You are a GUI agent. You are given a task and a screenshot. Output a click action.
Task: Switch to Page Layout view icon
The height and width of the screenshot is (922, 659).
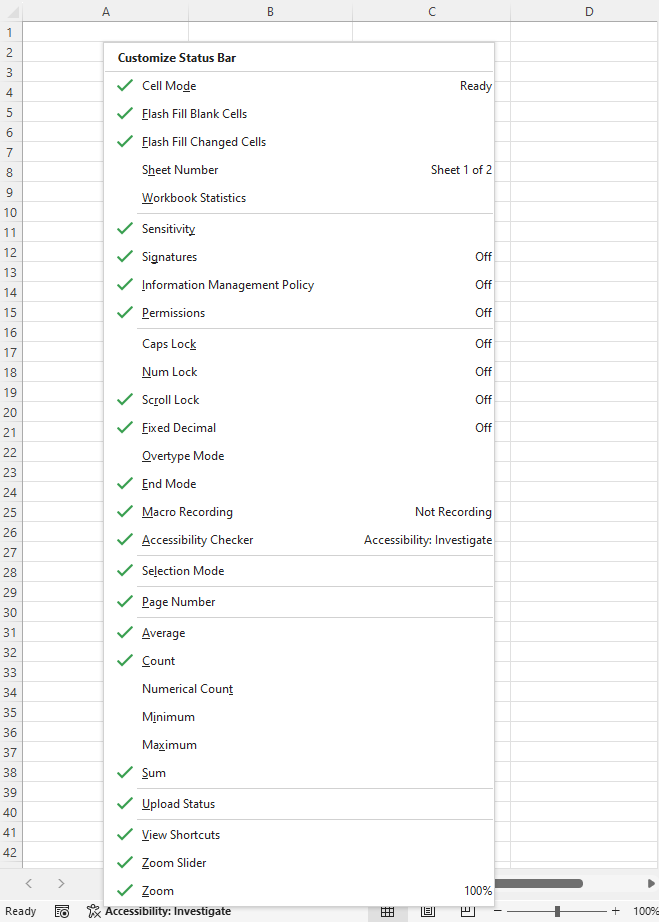tap(427, 911)
